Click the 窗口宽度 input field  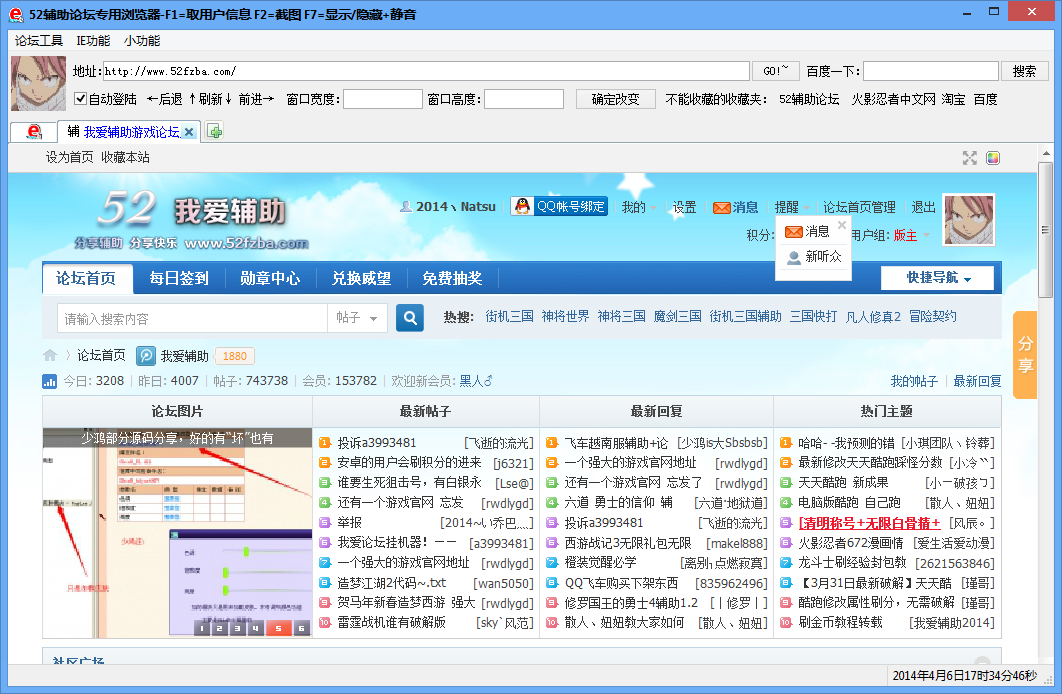383,100
